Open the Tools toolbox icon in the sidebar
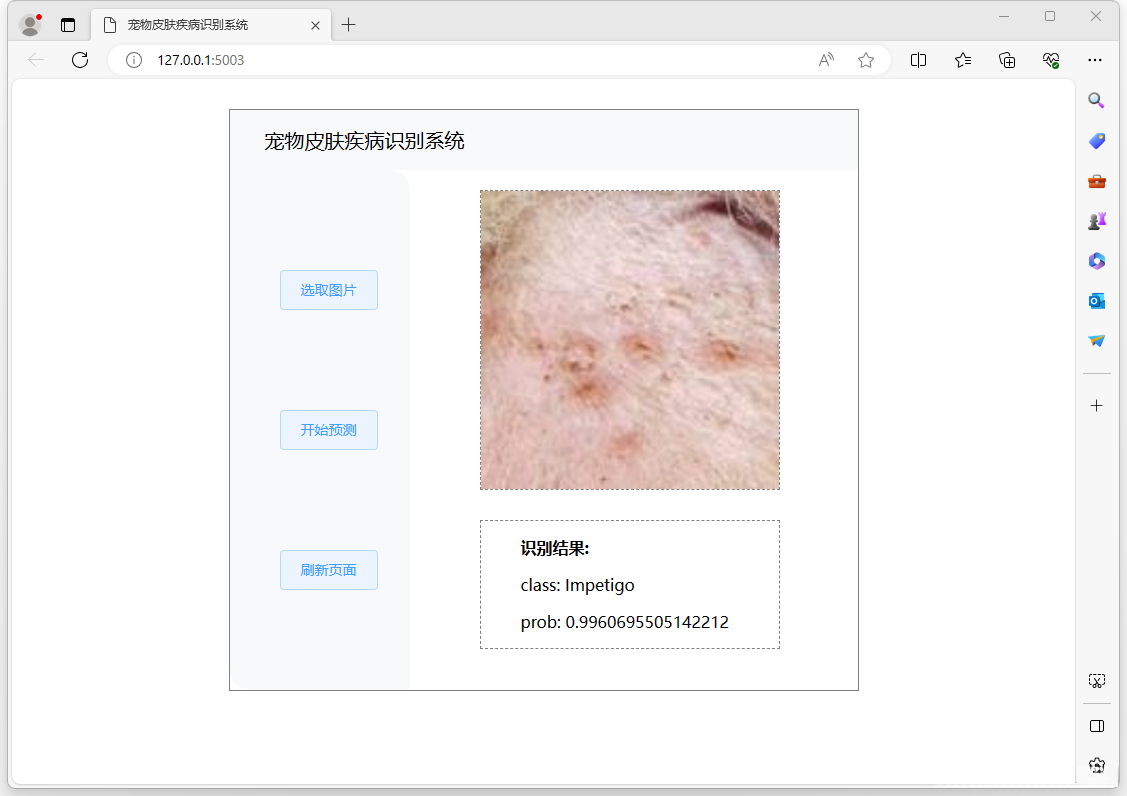 coord(1096,181)
